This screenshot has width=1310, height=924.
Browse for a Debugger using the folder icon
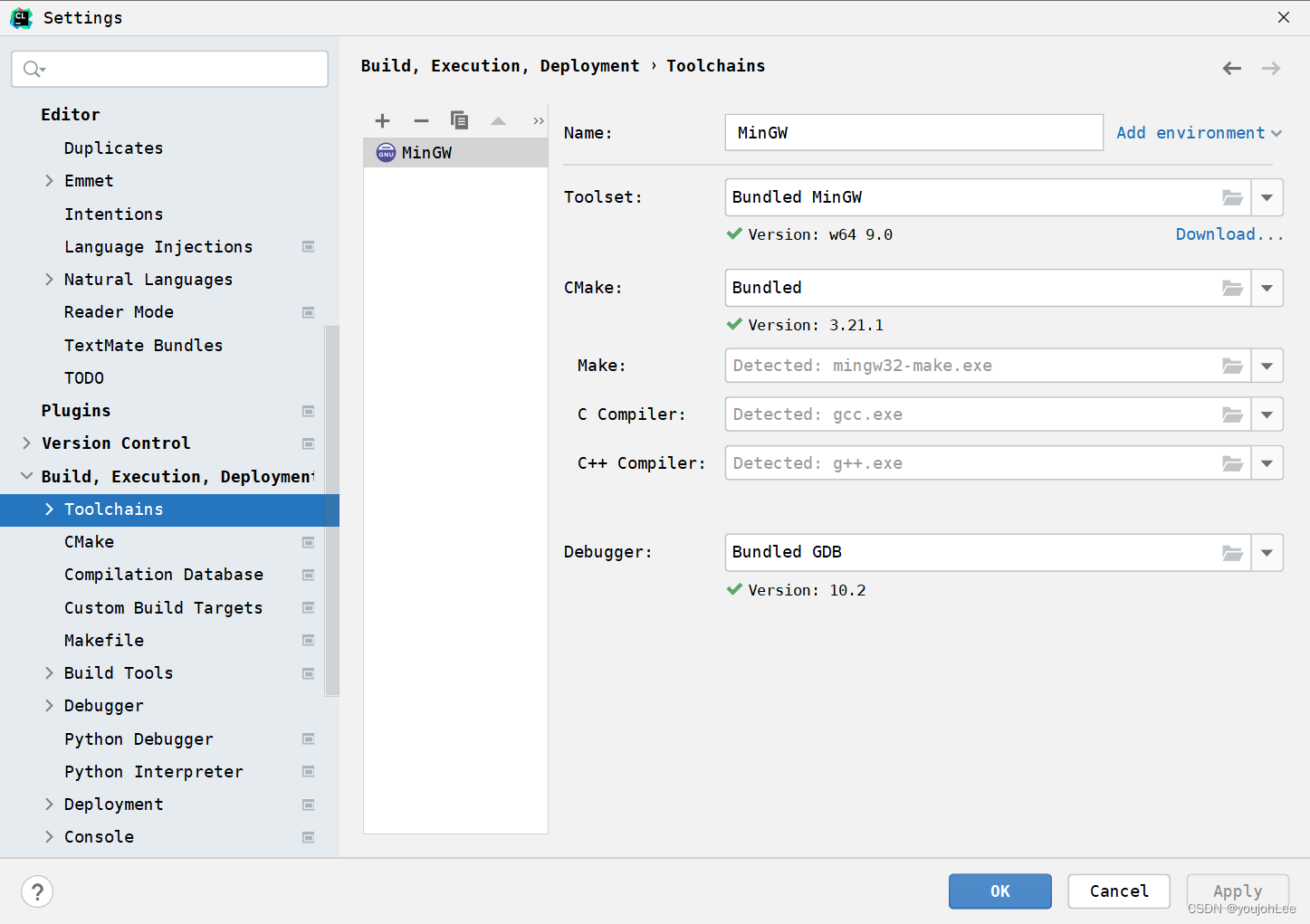click(x=1232, y=552)
